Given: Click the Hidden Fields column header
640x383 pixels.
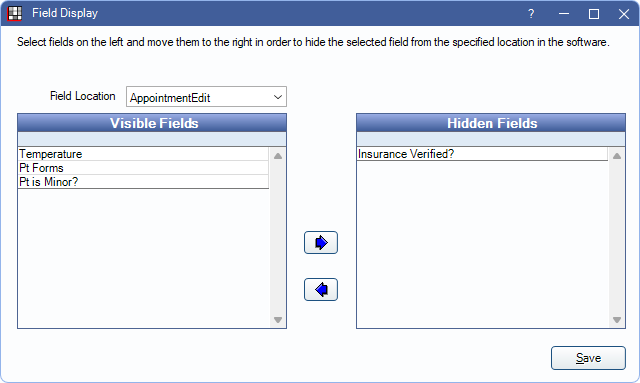Looking at the screenshot, I should pyautogui.click(x=491, y=123).
